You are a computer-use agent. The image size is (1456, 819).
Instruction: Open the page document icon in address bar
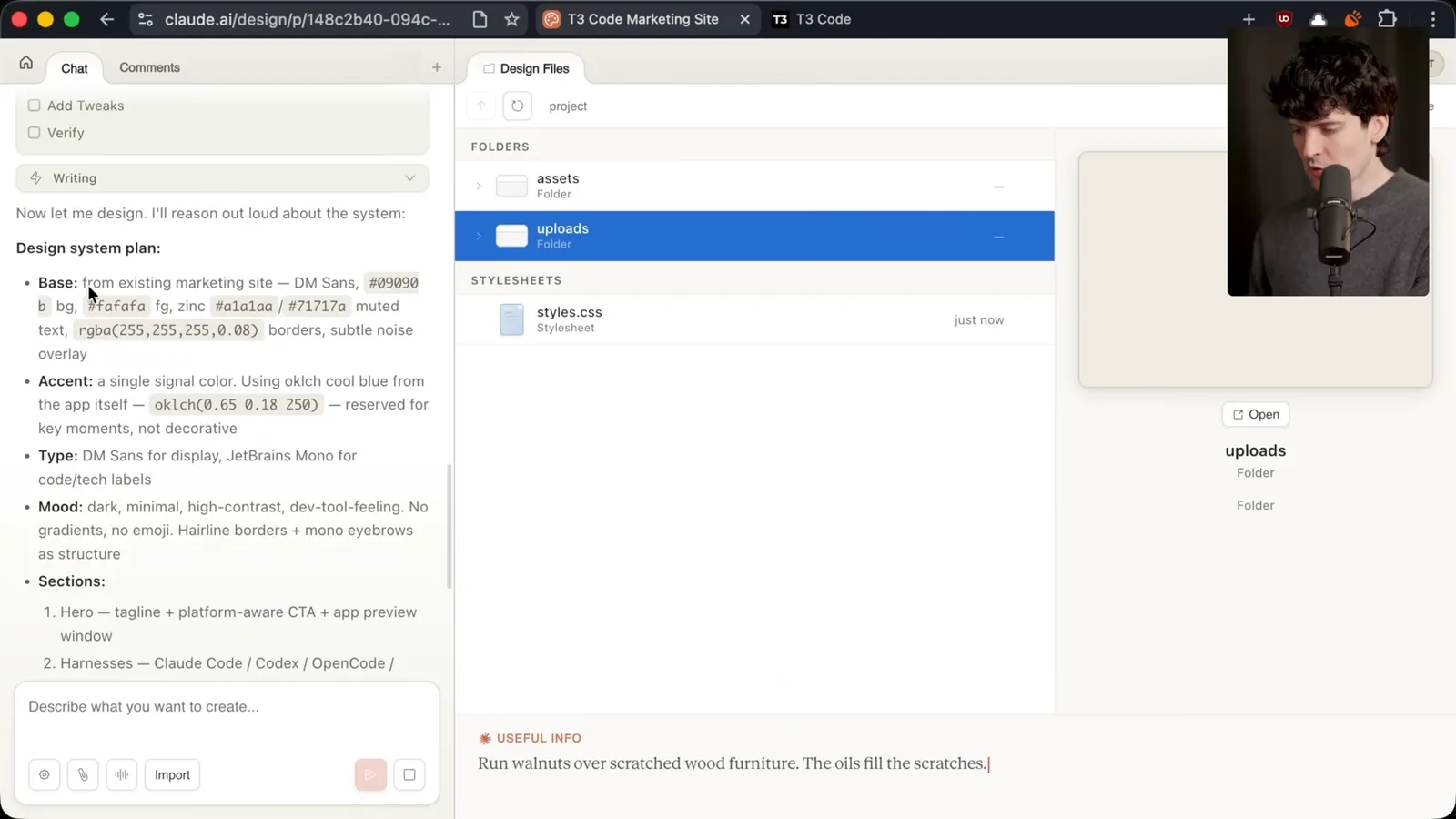pos(480,19)
